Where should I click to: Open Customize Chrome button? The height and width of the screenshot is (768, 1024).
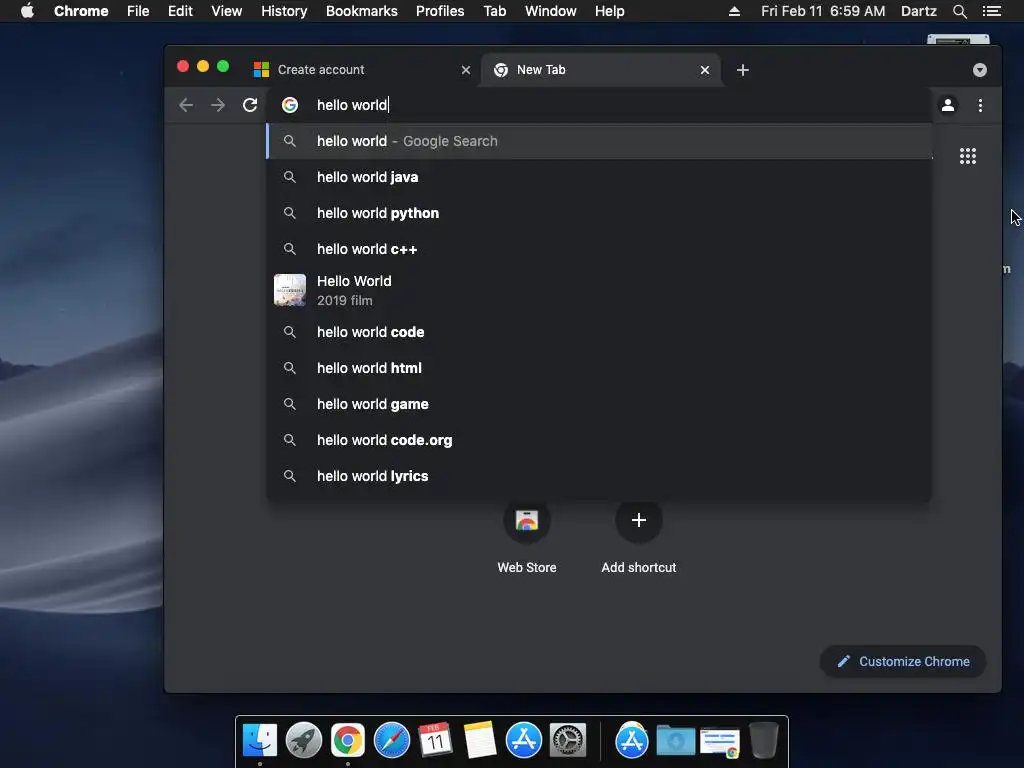pos(903,662)
